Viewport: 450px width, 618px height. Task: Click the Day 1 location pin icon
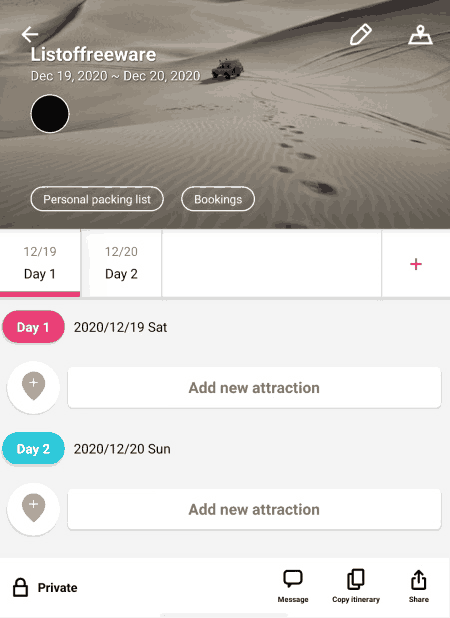33,387
